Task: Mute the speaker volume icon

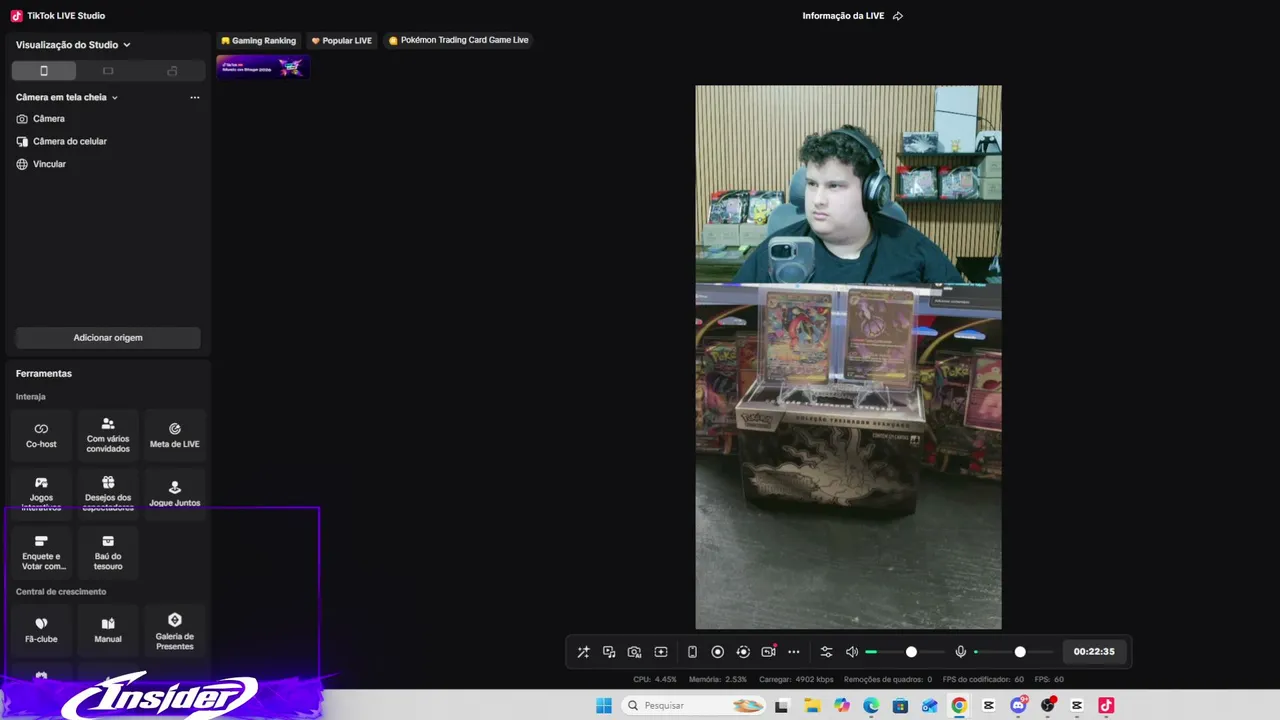Action: [x=852, y=652]
